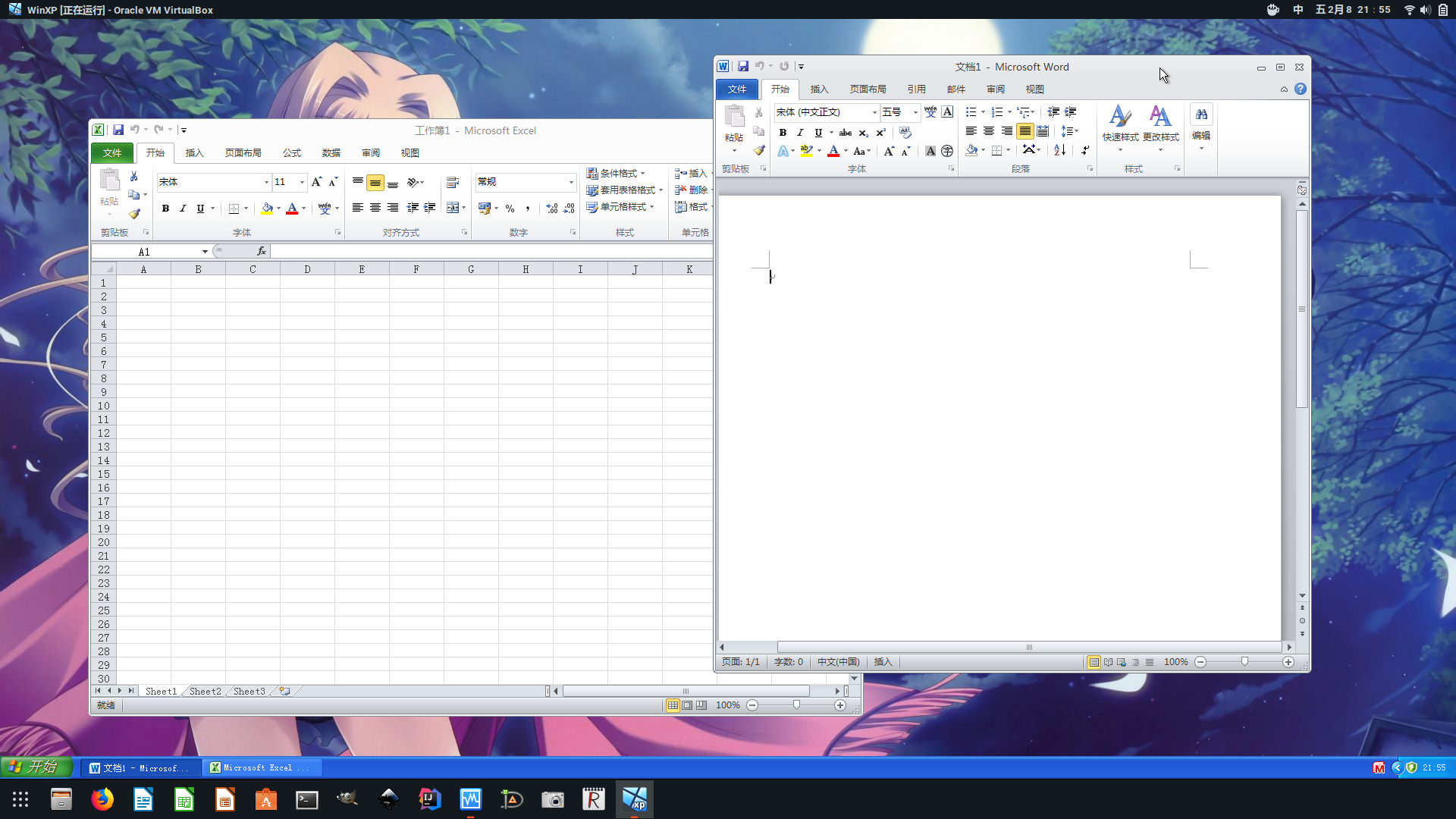Select Excel cell C5

pos(253,337)
